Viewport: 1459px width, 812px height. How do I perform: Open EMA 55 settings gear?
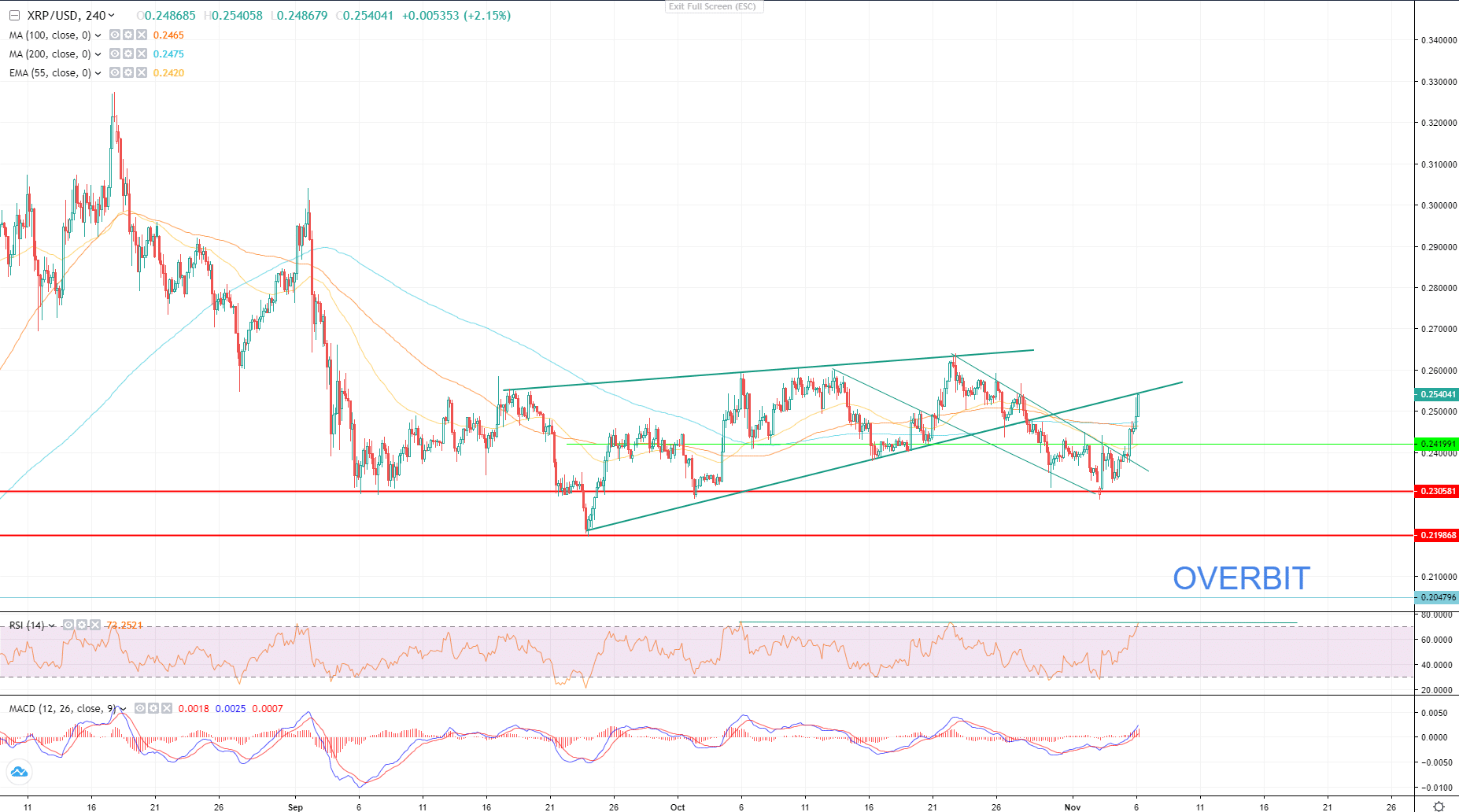click(x=128, y=72)
